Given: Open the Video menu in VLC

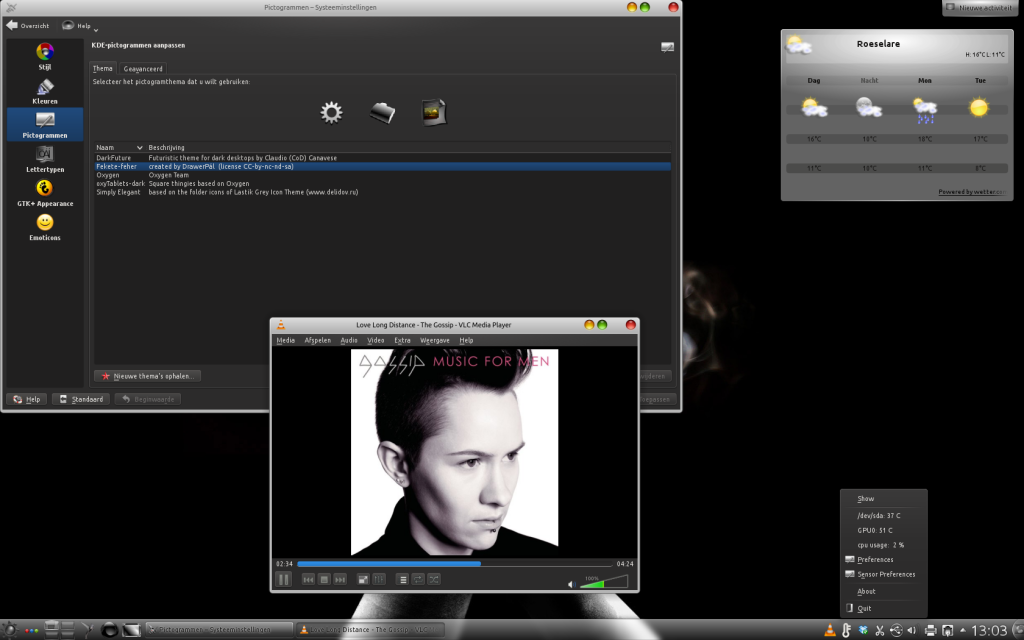Looking at the screenshot, I should [x=376, y=340].
